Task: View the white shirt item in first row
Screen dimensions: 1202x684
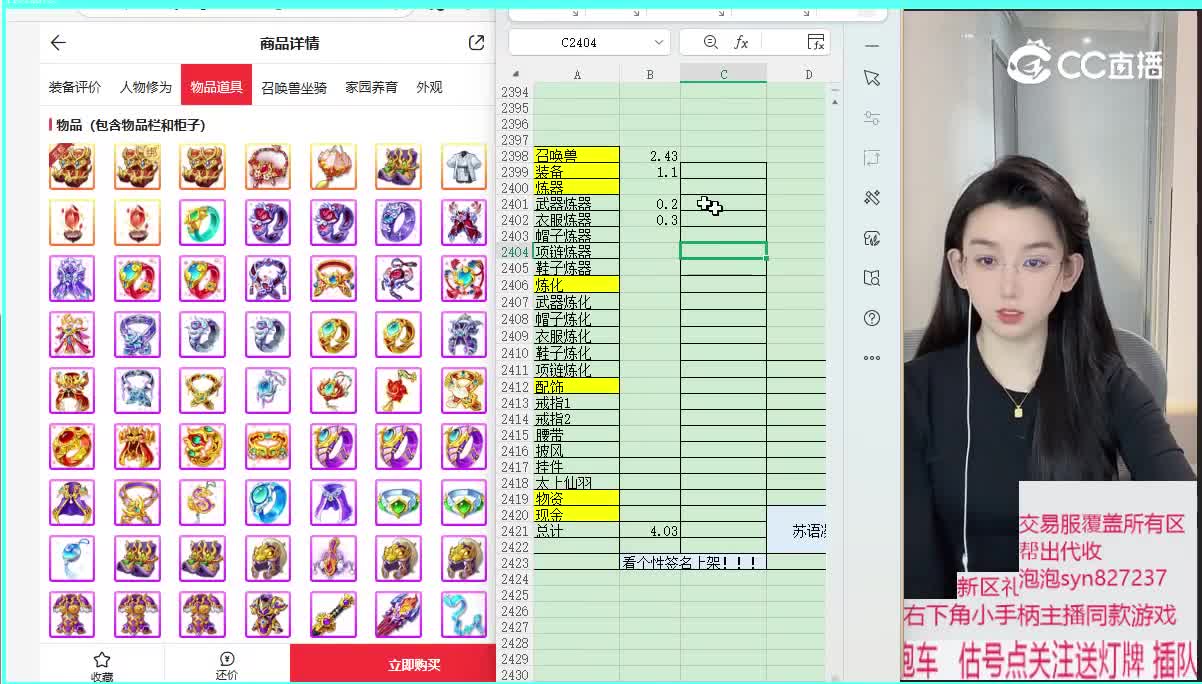Action: pyautogui.click(x=463, y=166)
